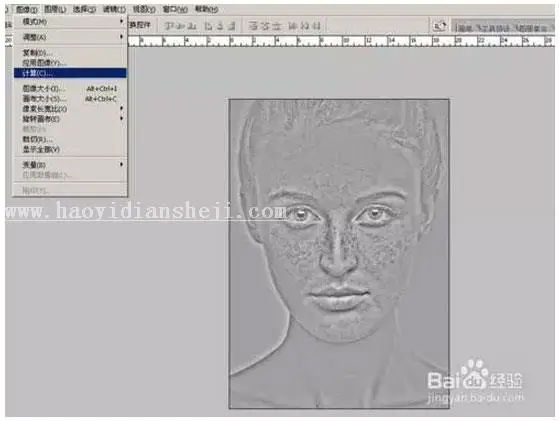Click the distribute top edges icon

(x=253, y=26)
